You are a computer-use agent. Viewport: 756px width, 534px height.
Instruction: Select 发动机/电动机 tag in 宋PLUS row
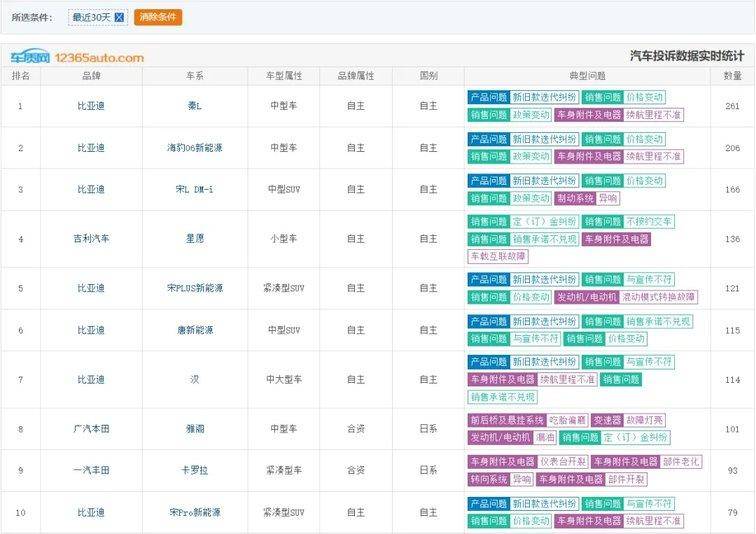point(587,297)
